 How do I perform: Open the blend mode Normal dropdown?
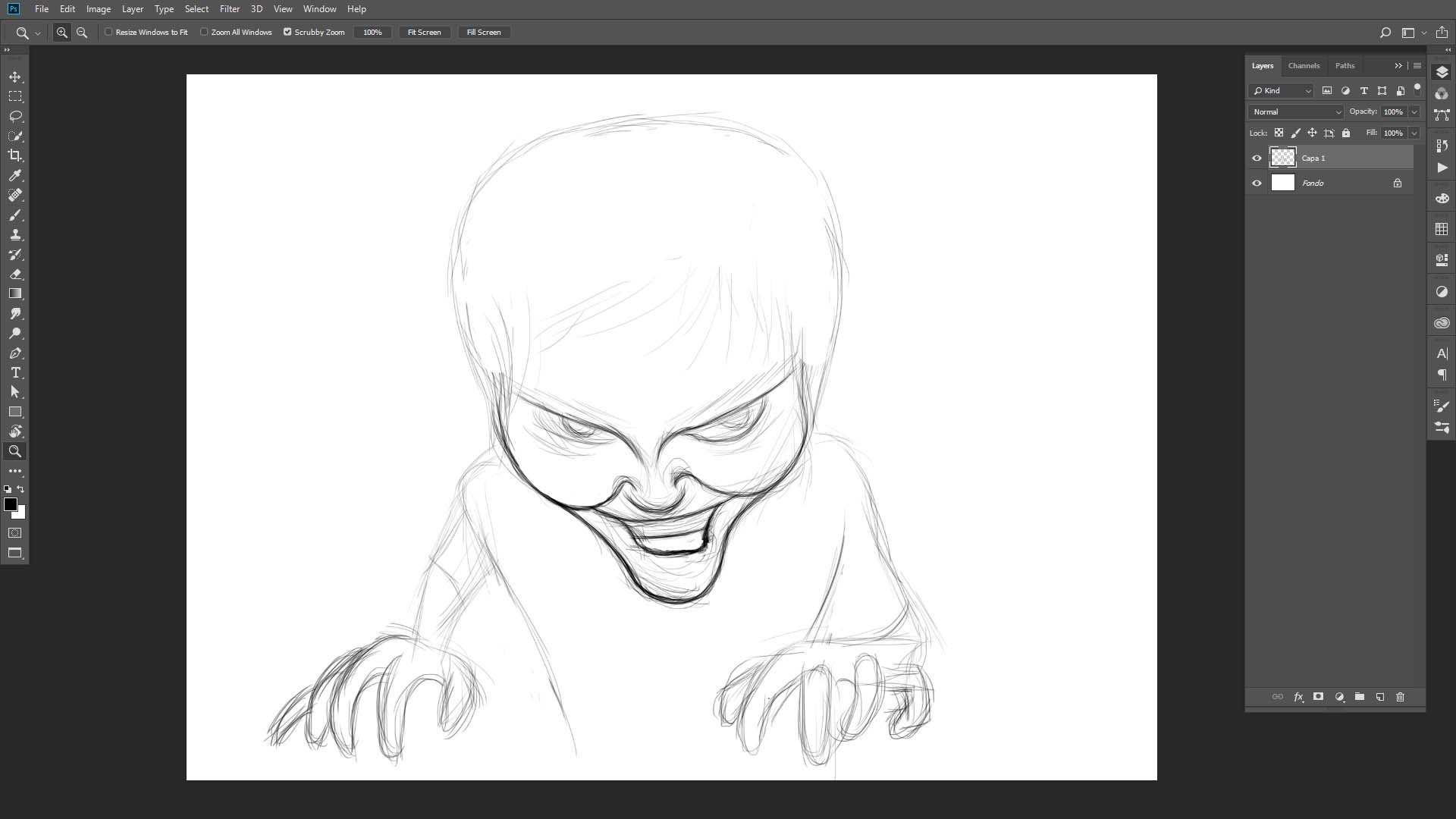click(x=1296, y=111)
